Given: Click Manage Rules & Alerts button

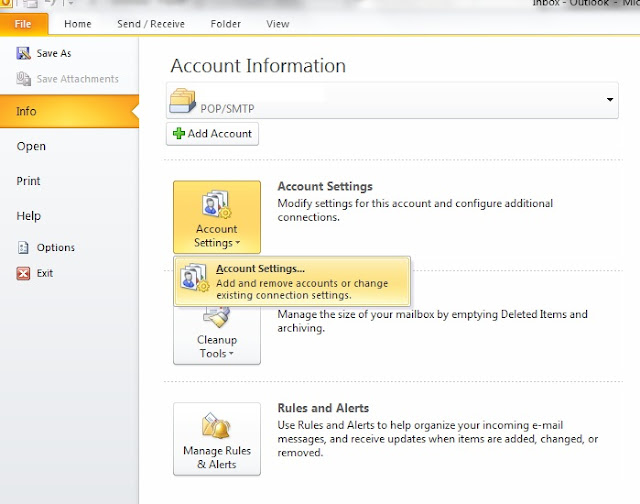Looking at the screenshot, I should pos(217,439).
